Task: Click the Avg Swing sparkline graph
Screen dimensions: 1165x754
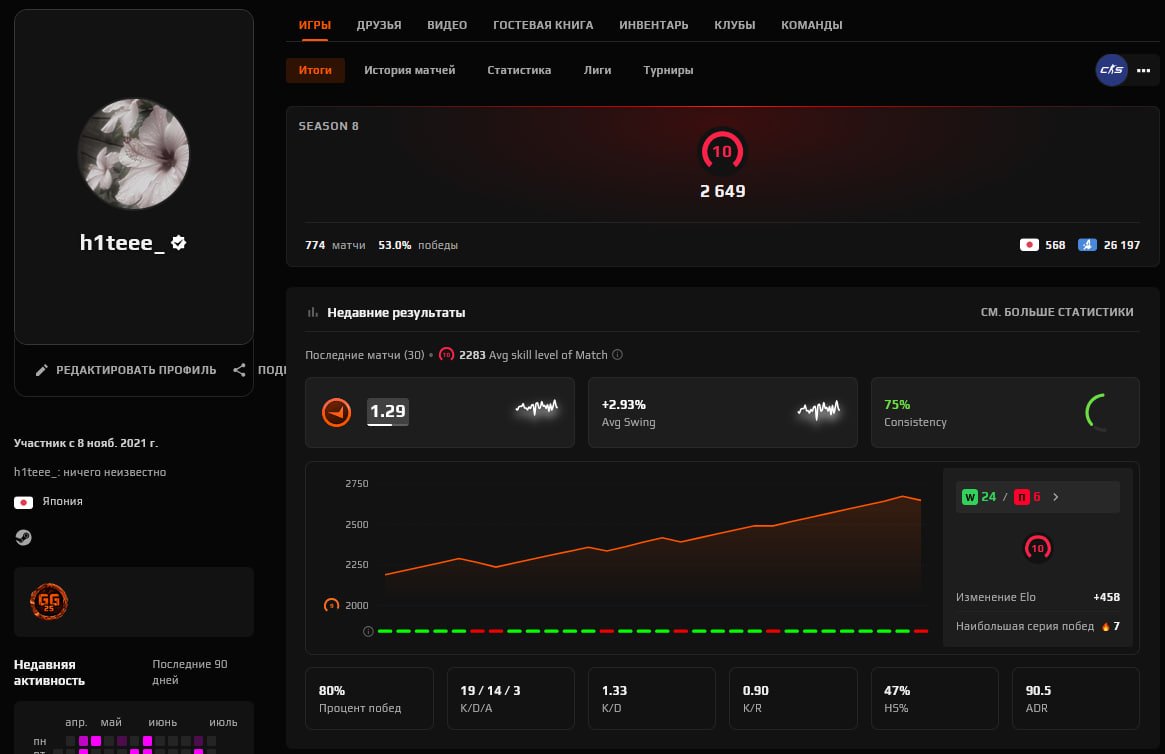Action: pos(819,409)
